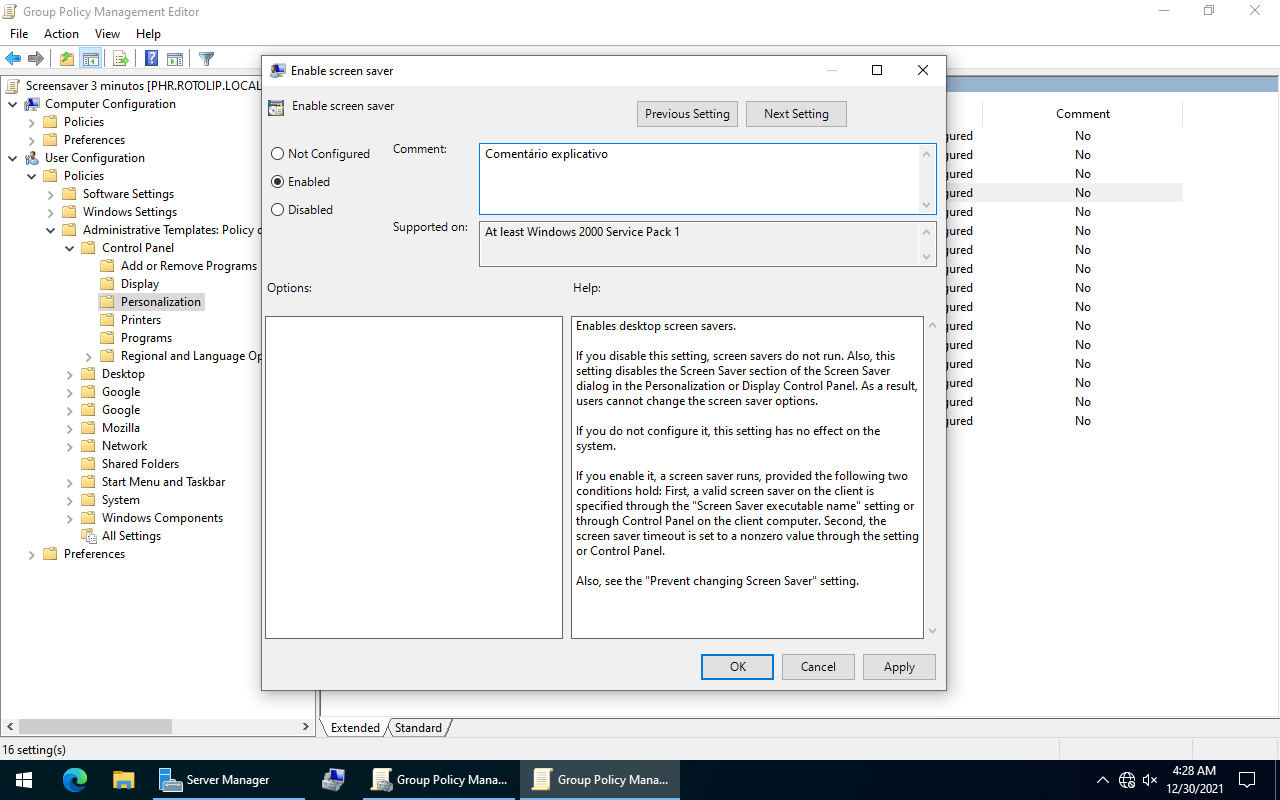Open Microsoft Edge from the taskbar
This screenshot has height=800, width=1280.
[75, 780]
